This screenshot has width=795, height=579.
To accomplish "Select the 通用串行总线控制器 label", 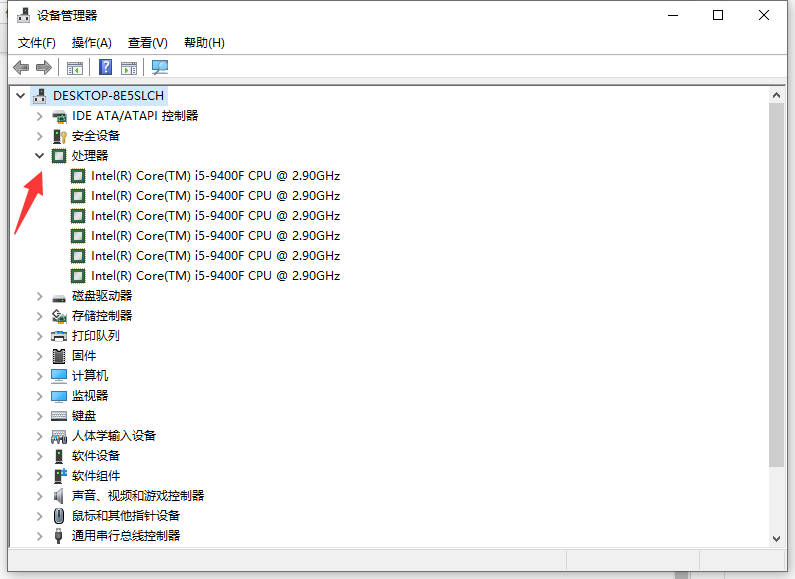I will coord(126,535).
